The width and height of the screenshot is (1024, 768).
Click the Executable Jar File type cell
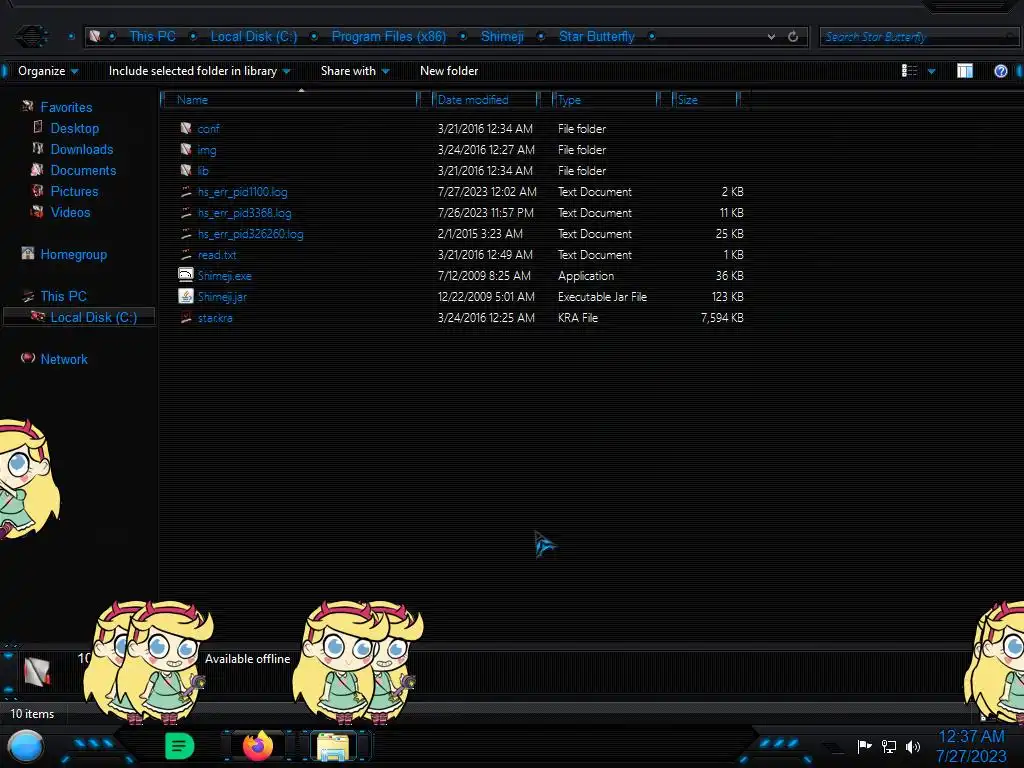[x=602, y=296]
